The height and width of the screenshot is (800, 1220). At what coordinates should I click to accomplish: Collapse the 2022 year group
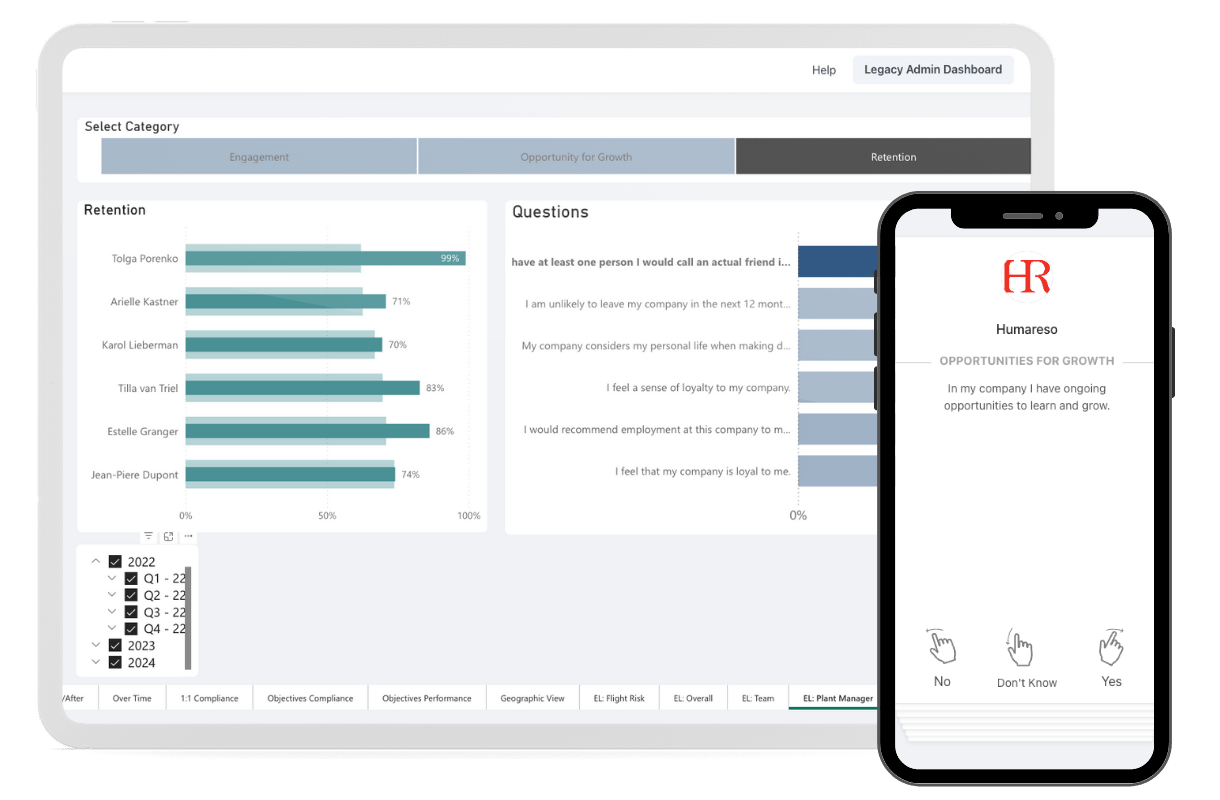[96, 562]
